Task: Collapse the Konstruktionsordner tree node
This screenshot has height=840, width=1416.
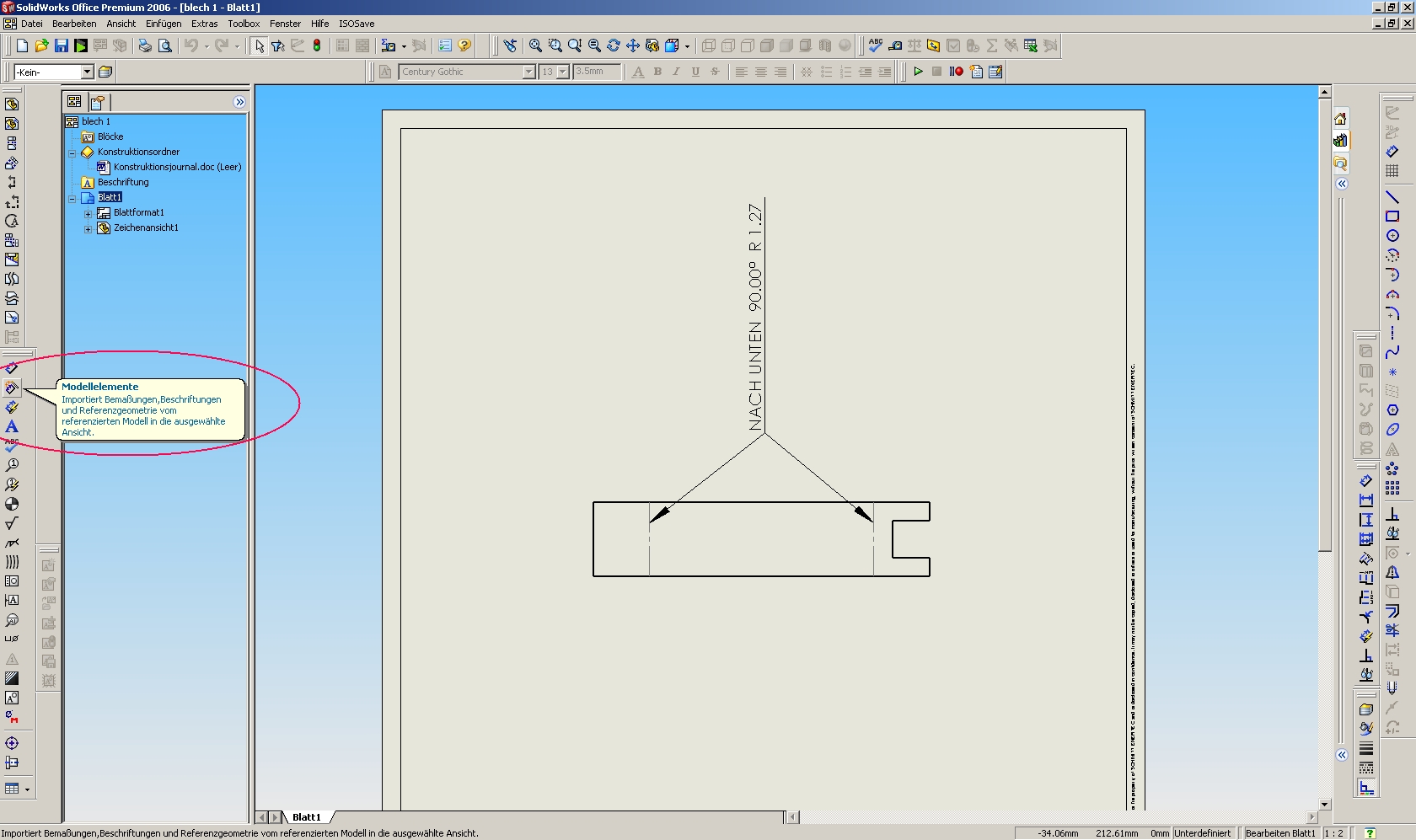Action: (x=72, y=152)
